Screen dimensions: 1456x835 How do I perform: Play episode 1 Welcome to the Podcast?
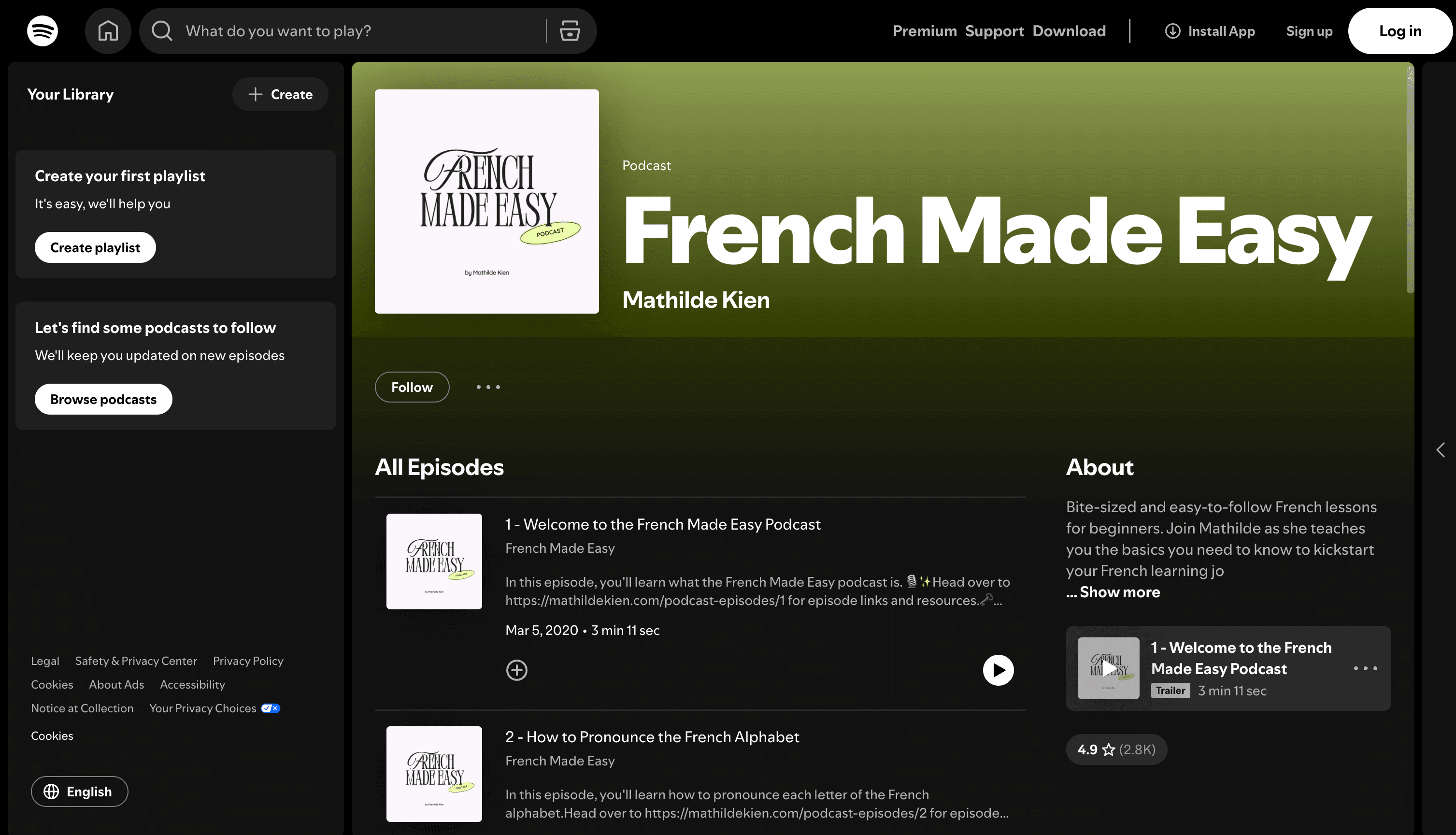pos(998,670)
